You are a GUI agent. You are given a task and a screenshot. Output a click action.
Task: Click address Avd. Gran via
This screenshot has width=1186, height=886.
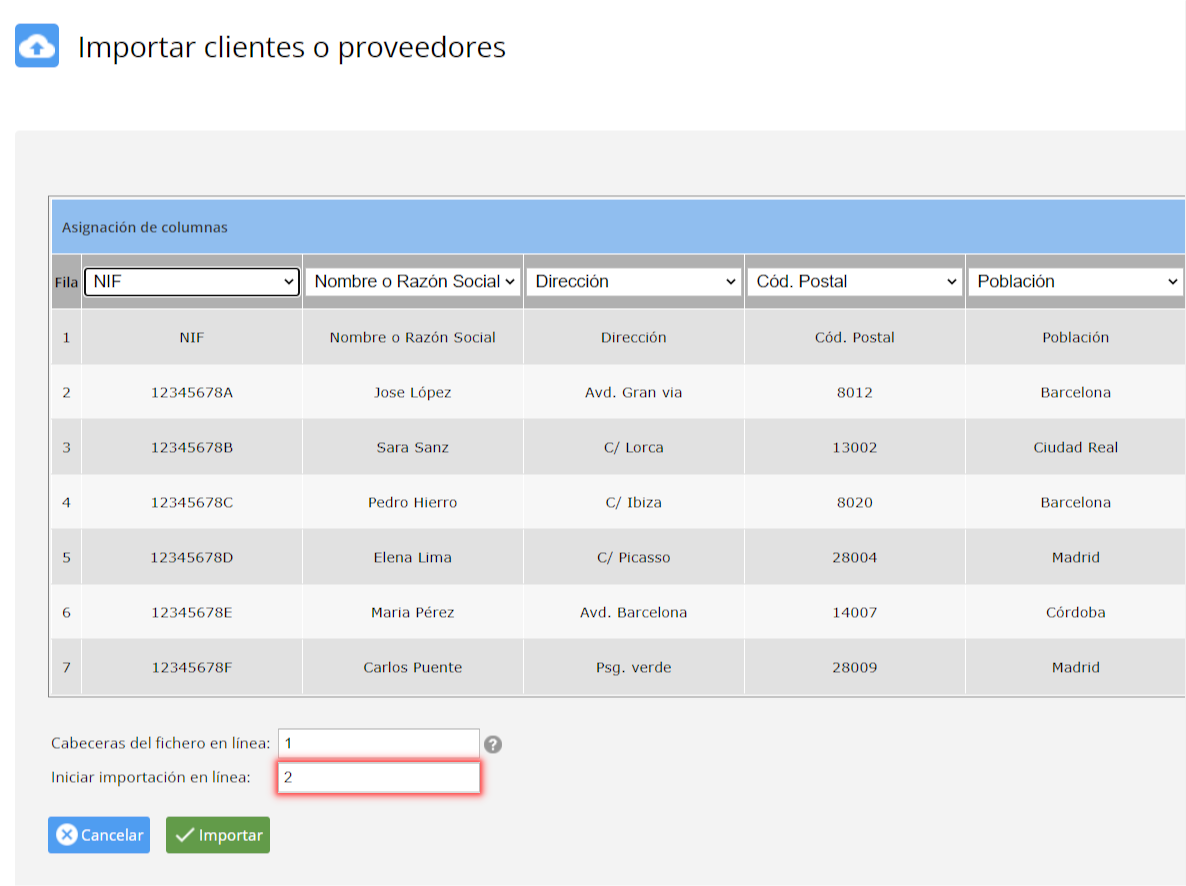[634, 392]
